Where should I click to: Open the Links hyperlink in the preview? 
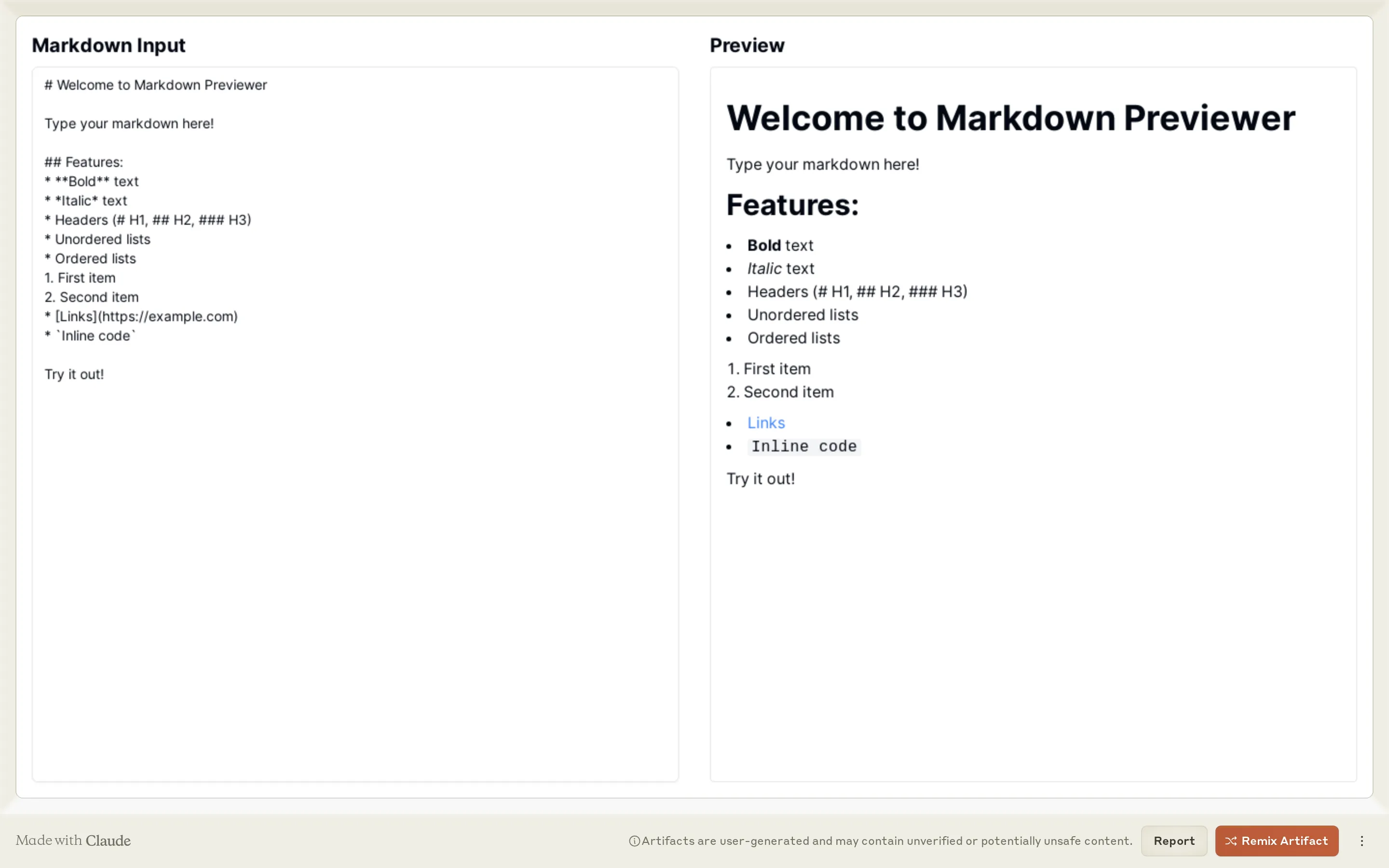pyautogui.click(x=766, y=422)
